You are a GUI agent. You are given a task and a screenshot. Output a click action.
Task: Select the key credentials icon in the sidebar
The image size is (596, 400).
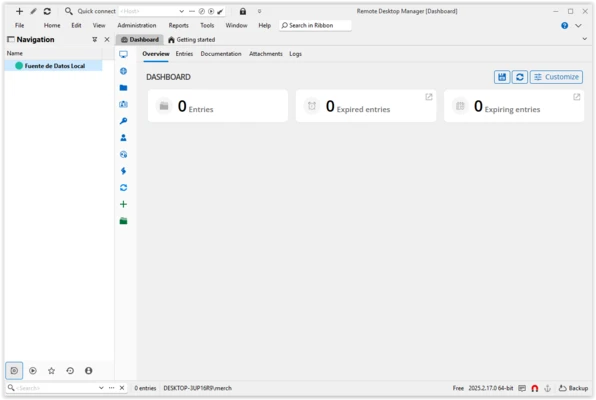coord(124,121)
